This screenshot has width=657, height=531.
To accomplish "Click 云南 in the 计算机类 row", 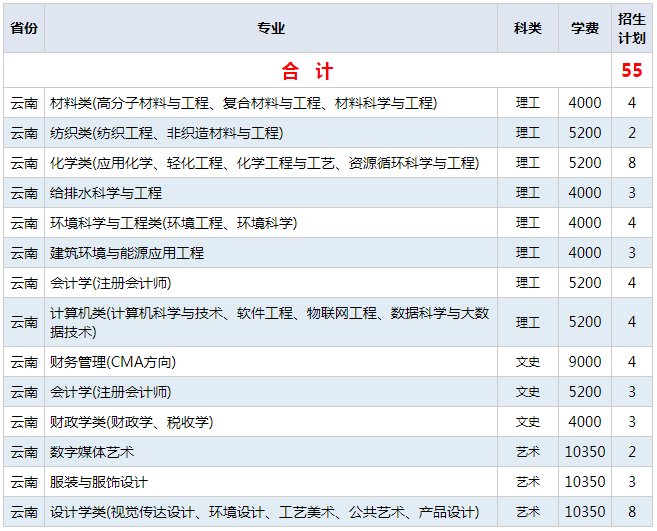I will coord(24,322).
